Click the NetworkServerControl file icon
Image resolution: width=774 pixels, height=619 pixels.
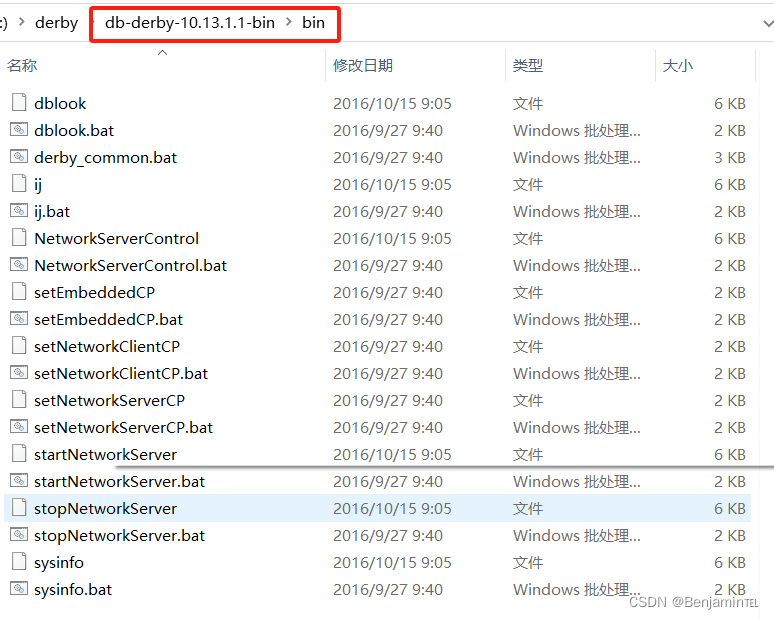tap(19, 237)
